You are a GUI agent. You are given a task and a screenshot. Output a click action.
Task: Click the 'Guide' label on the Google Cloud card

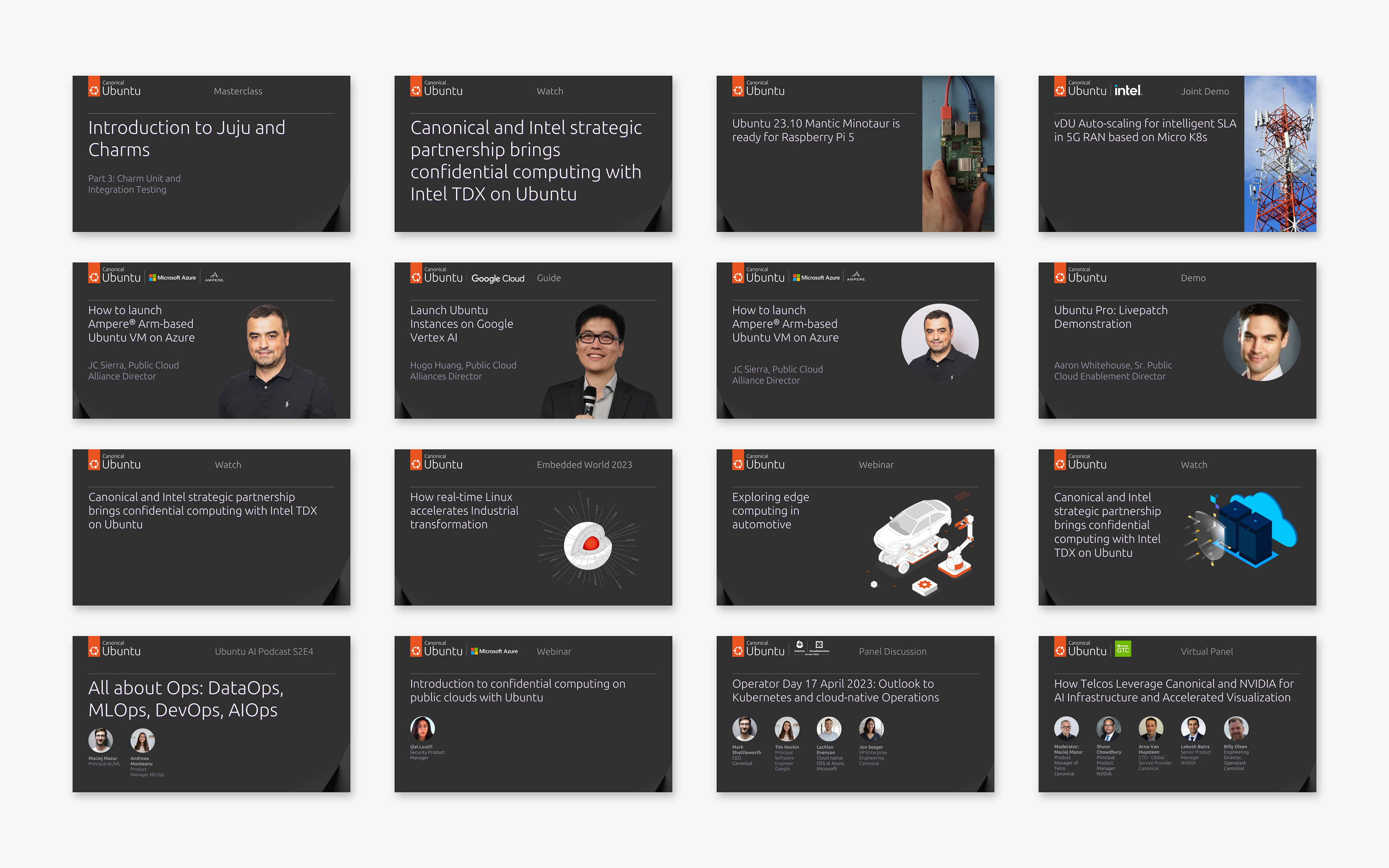coord(549,278)
